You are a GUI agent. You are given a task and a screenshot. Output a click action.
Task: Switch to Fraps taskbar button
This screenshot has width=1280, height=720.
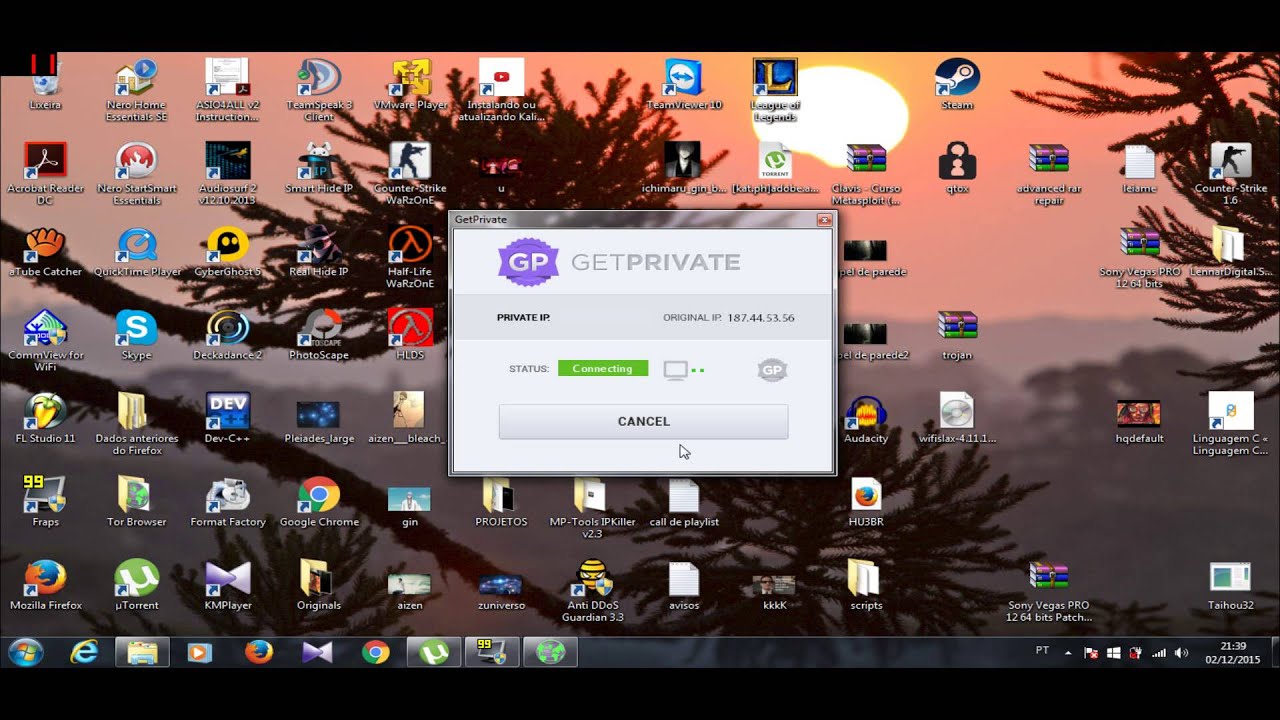coord(491,652)
